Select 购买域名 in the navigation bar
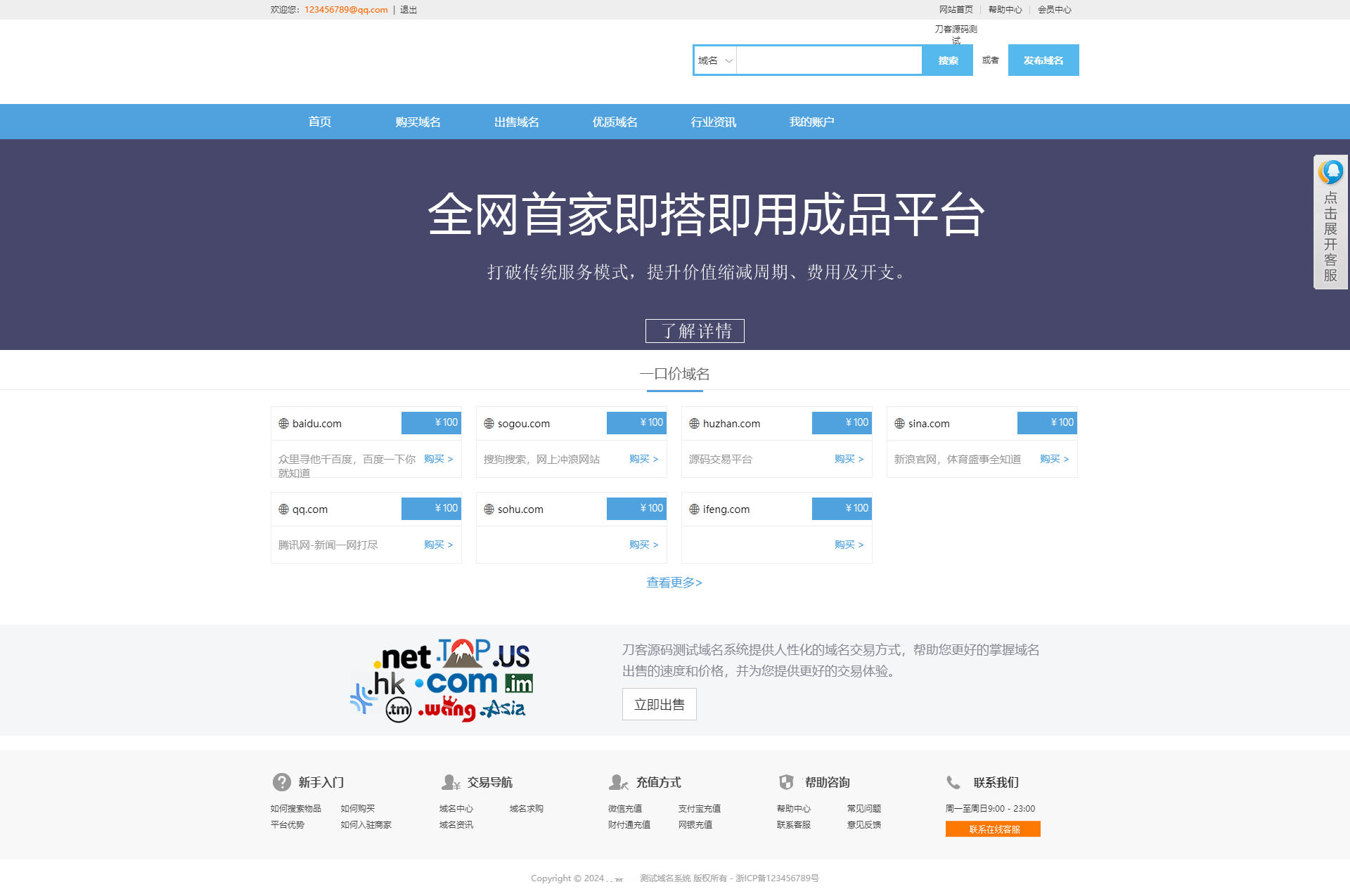This screenshot has height=896, width=1350. click(418, 121)
